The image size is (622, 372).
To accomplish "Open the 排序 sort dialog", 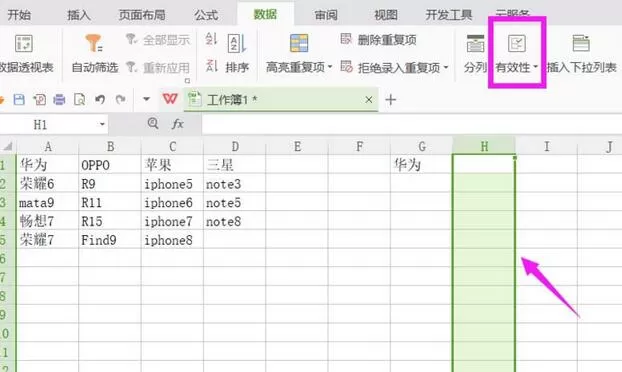I will pyautogui.click(x=237, y=54).
